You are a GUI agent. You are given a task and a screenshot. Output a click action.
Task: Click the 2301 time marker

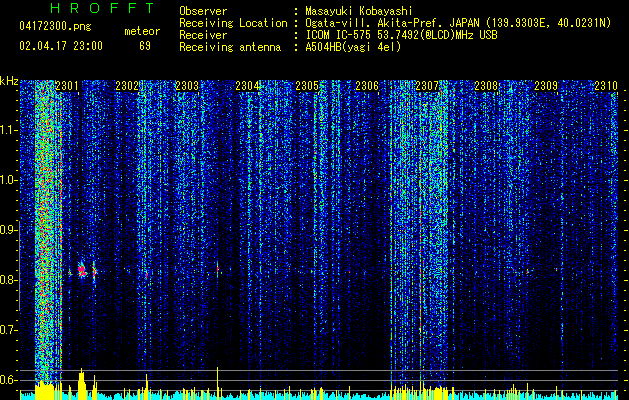(x=67, y=86)
